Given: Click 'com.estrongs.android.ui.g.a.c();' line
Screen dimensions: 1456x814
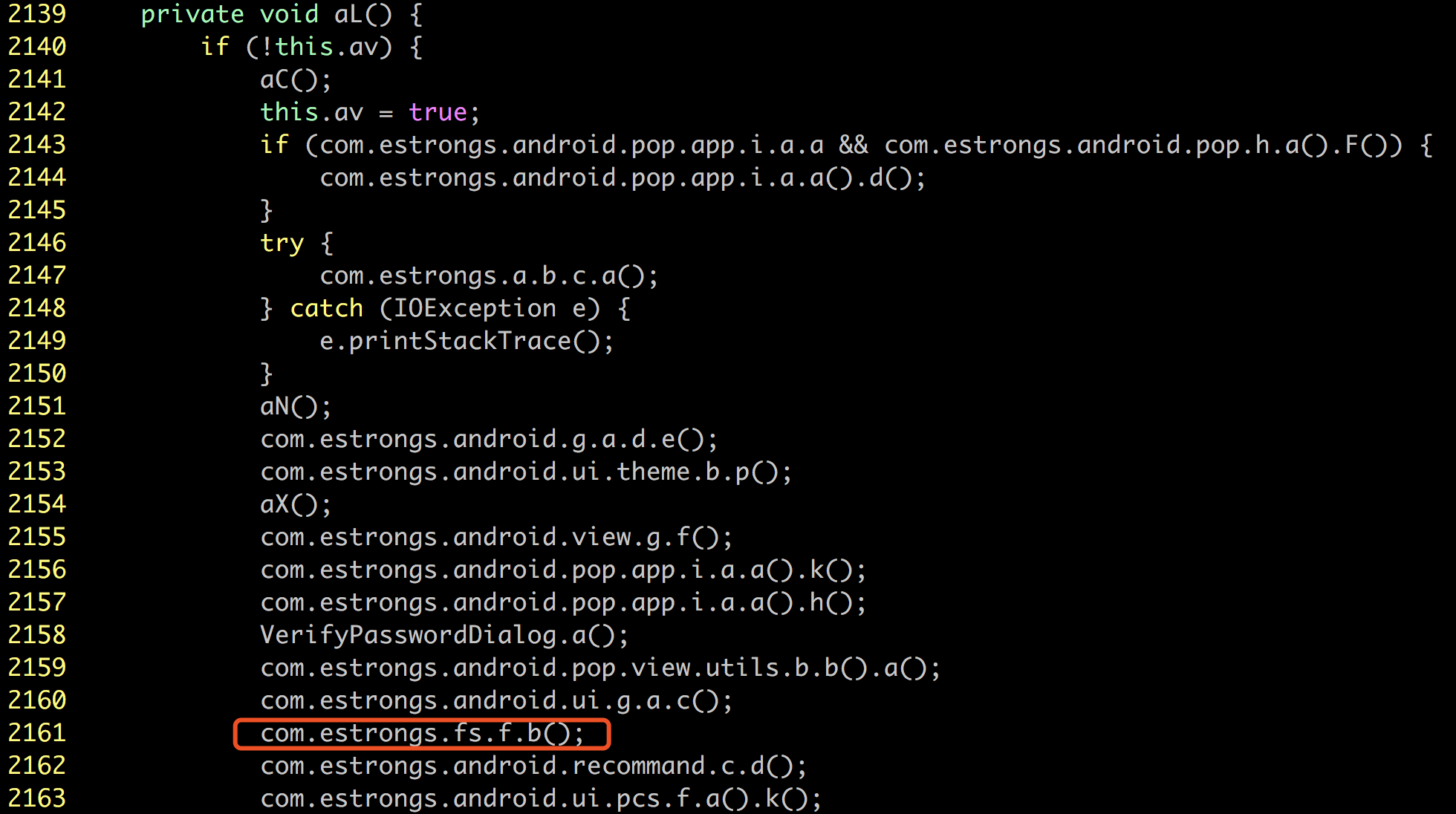Looking at the screenshot, I should [496, 701].
